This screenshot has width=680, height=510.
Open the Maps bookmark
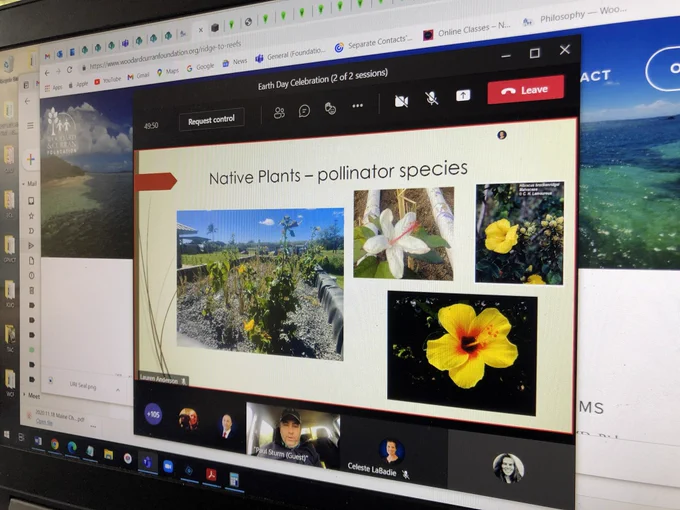(168, 72)
